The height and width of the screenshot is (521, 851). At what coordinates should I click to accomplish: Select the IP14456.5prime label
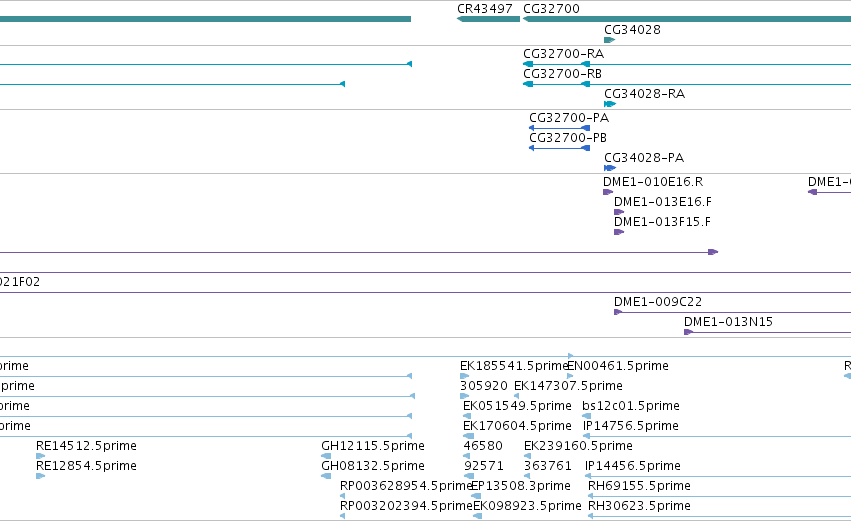click(x=633, y=466)
